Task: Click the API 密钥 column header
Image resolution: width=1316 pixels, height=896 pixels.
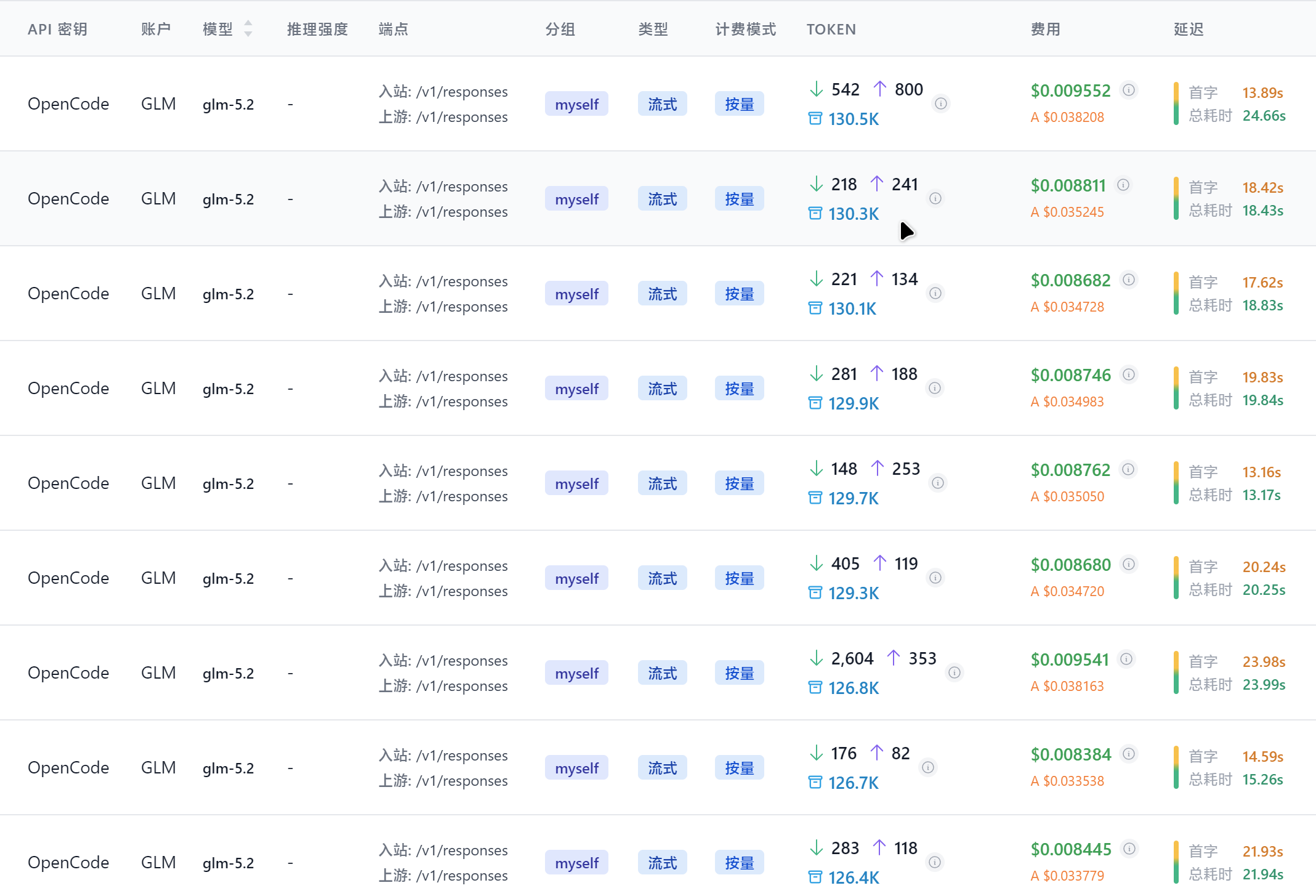Action: [57, 29]
